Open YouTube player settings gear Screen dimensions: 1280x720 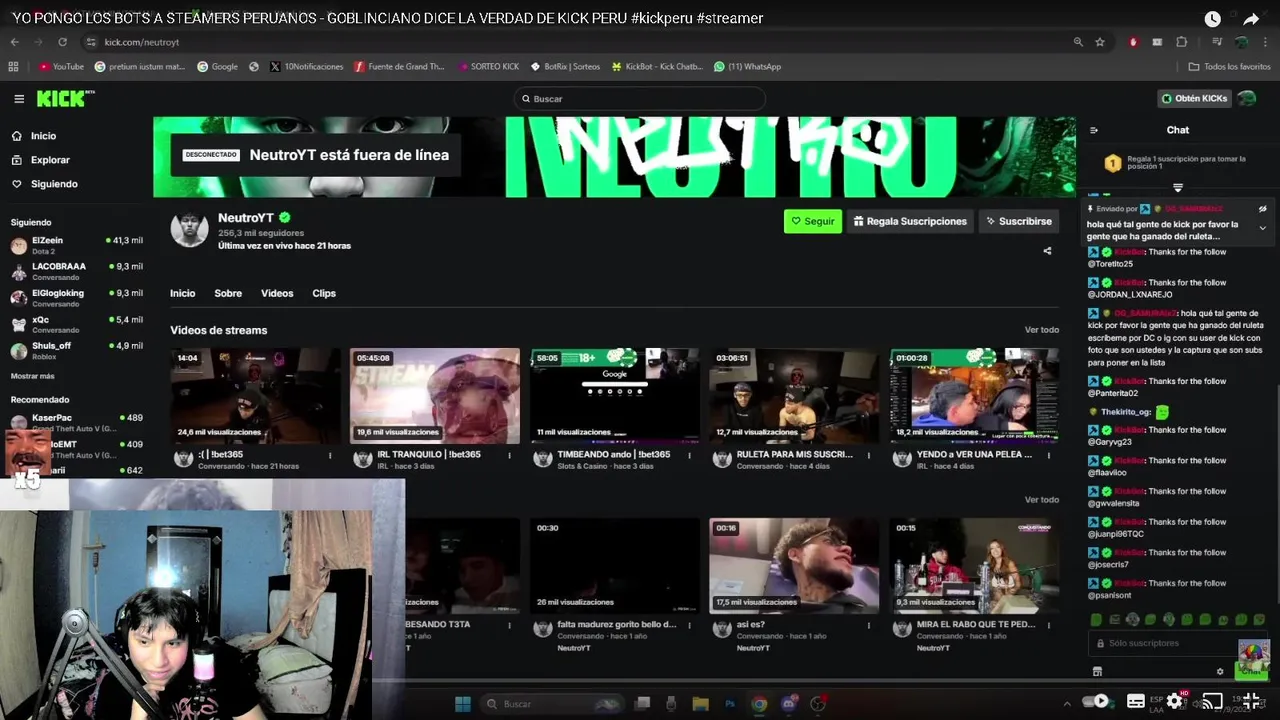pos(1174,701)
